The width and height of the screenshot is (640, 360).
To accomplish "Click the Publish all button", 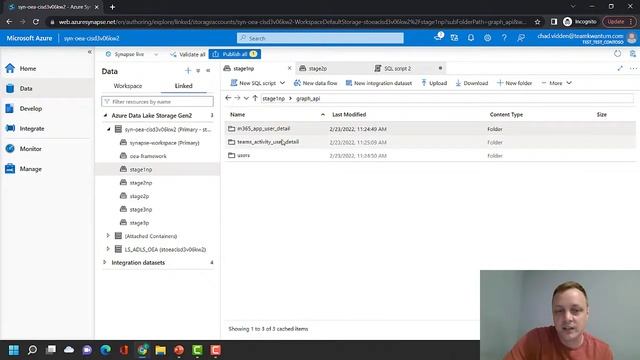I will click(235, 54).
